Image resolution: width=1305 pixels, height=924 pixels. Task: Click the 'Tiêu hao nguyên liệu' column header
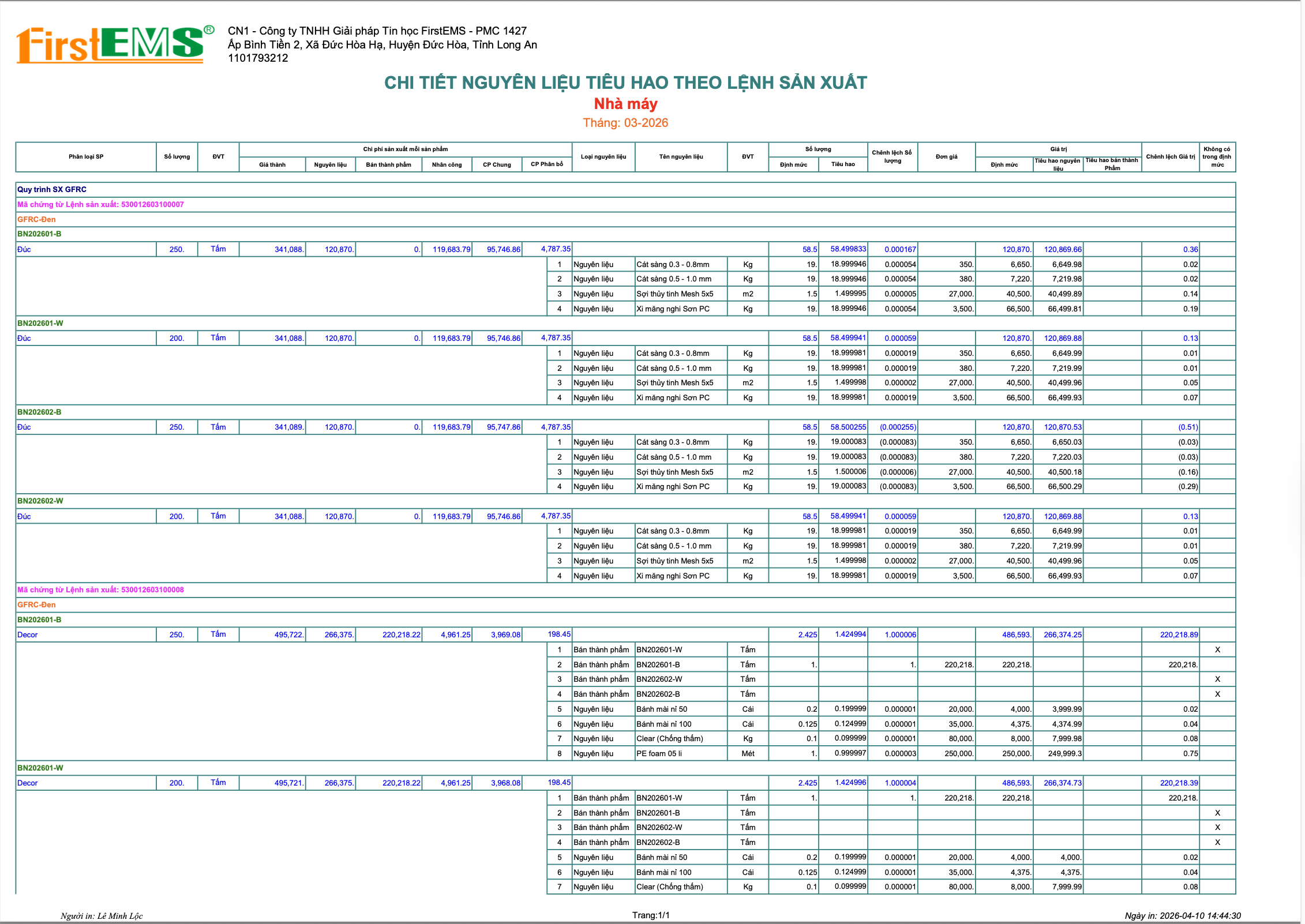click(x=1057, y=164)
